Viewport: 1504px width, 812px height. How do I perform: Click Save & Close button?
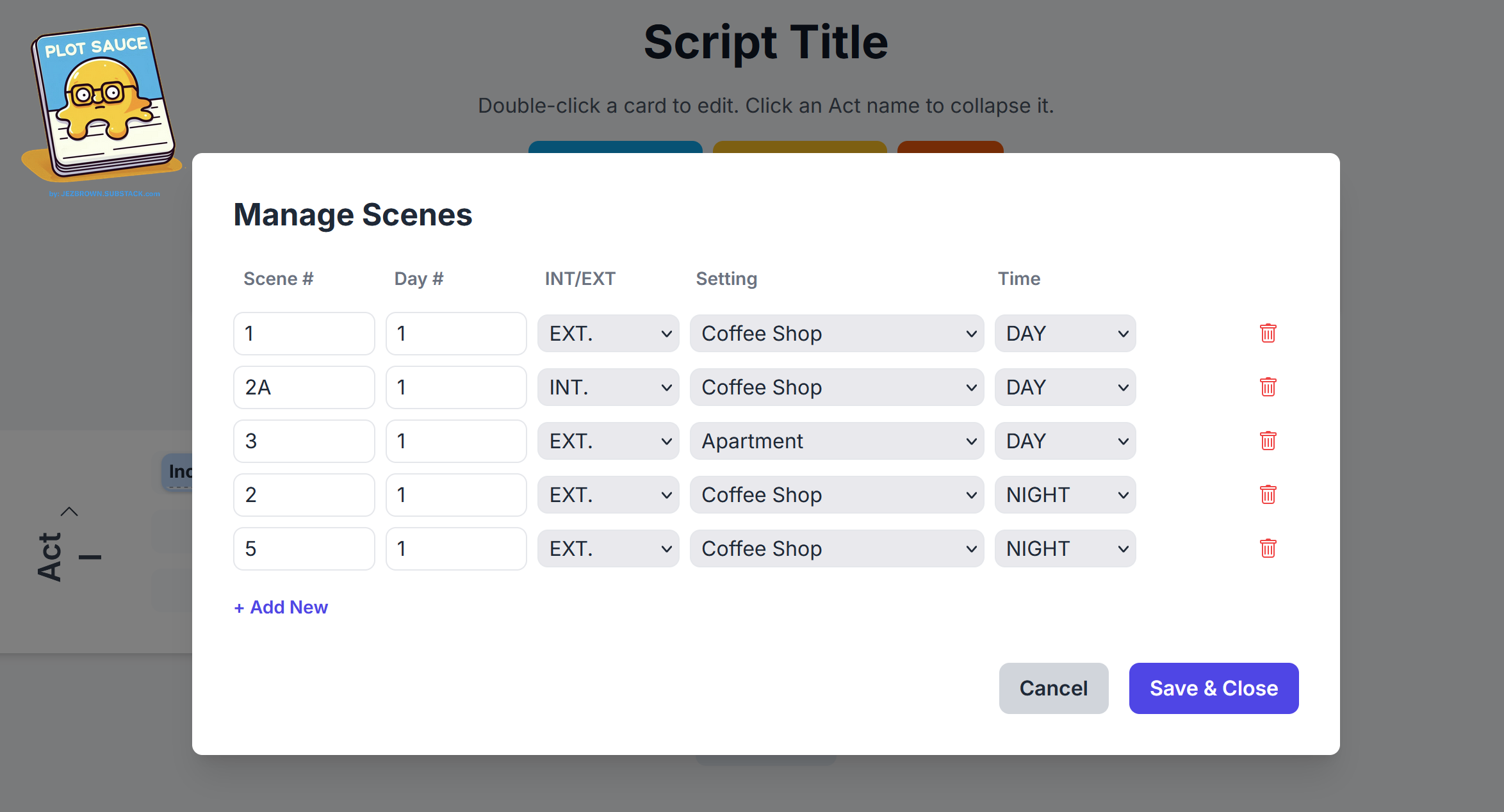click(x=1213, y=688)
